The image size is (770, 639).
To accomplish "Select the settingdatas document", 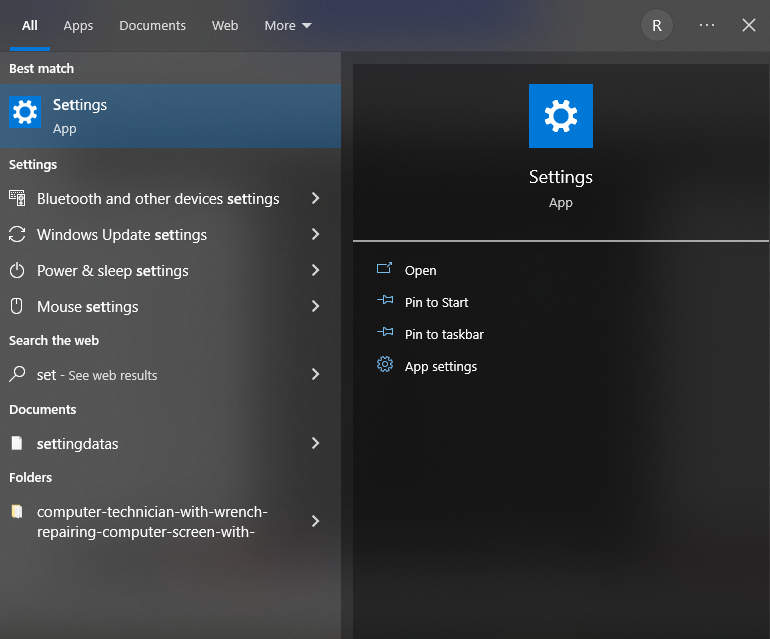I will [x=170, y=443].
